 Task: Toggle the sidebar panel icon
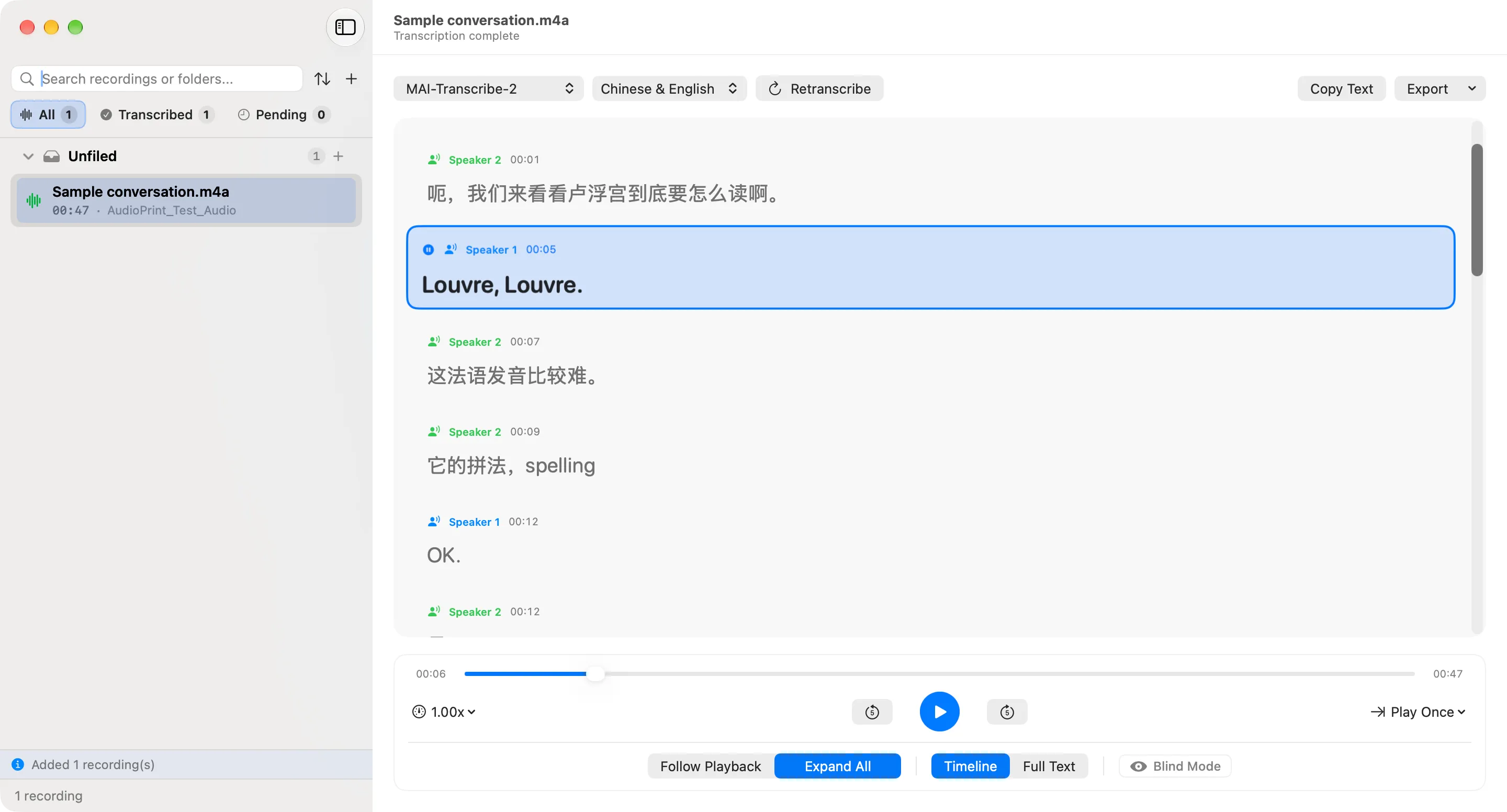click(345, 27)
